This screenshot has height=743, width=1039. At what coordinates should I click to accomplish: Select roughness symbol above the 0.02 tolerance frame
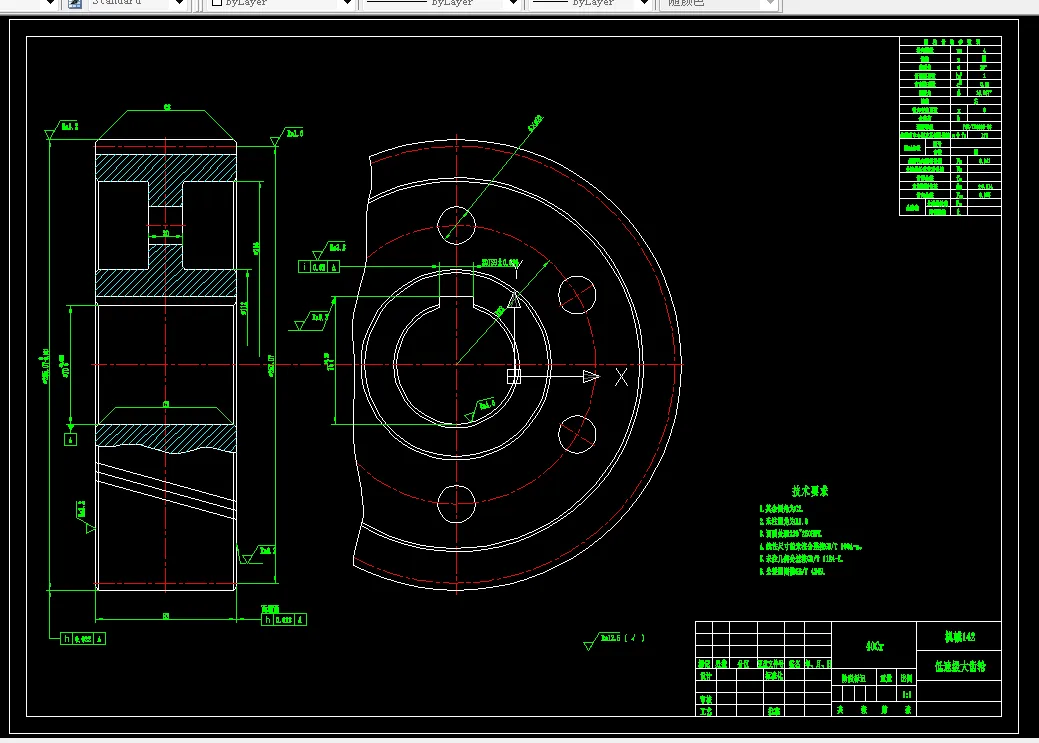(x=329, y=250)
